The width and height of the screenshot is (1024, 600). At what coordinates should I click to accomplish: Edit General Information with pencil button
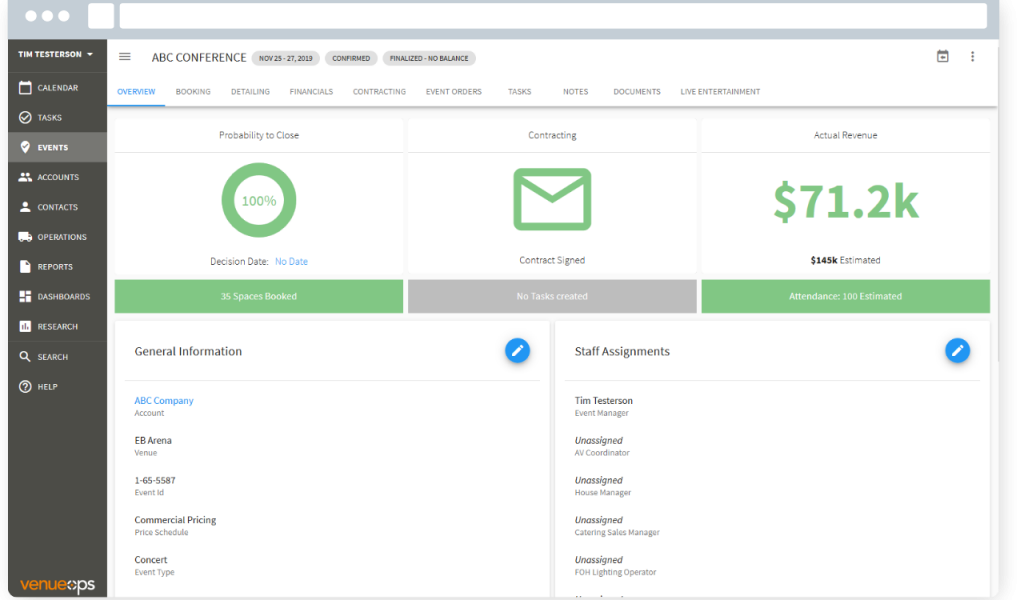coord(517,350)
